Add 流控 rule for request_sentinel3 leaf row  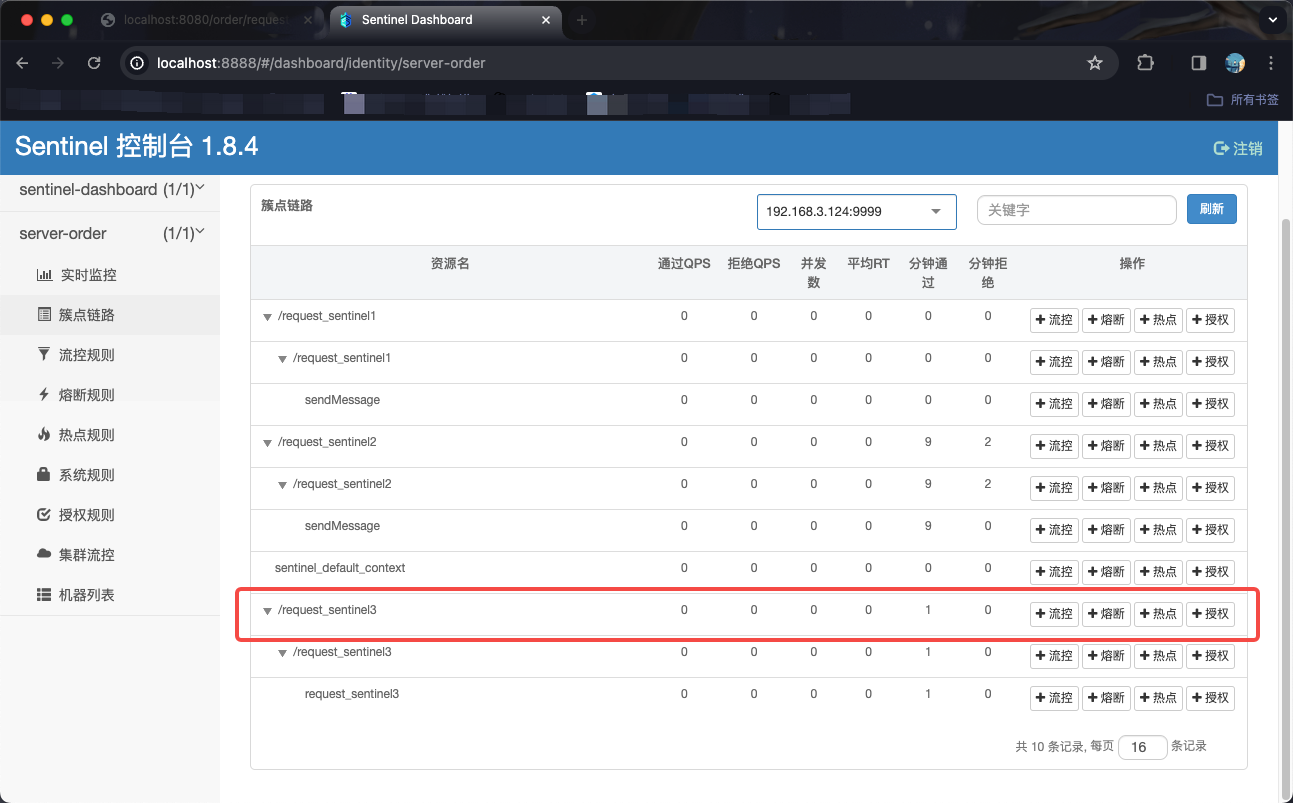1054,698
